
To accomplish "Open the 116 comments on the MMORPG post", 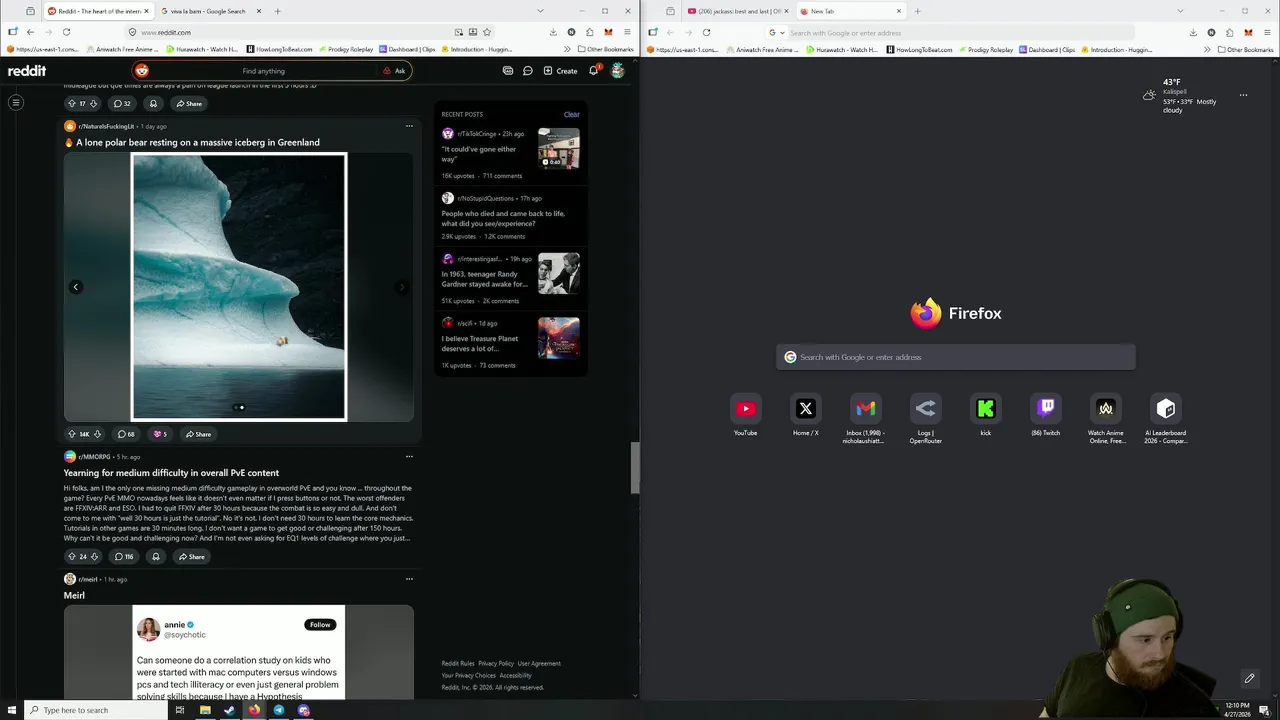I will [x=124, y=557].
